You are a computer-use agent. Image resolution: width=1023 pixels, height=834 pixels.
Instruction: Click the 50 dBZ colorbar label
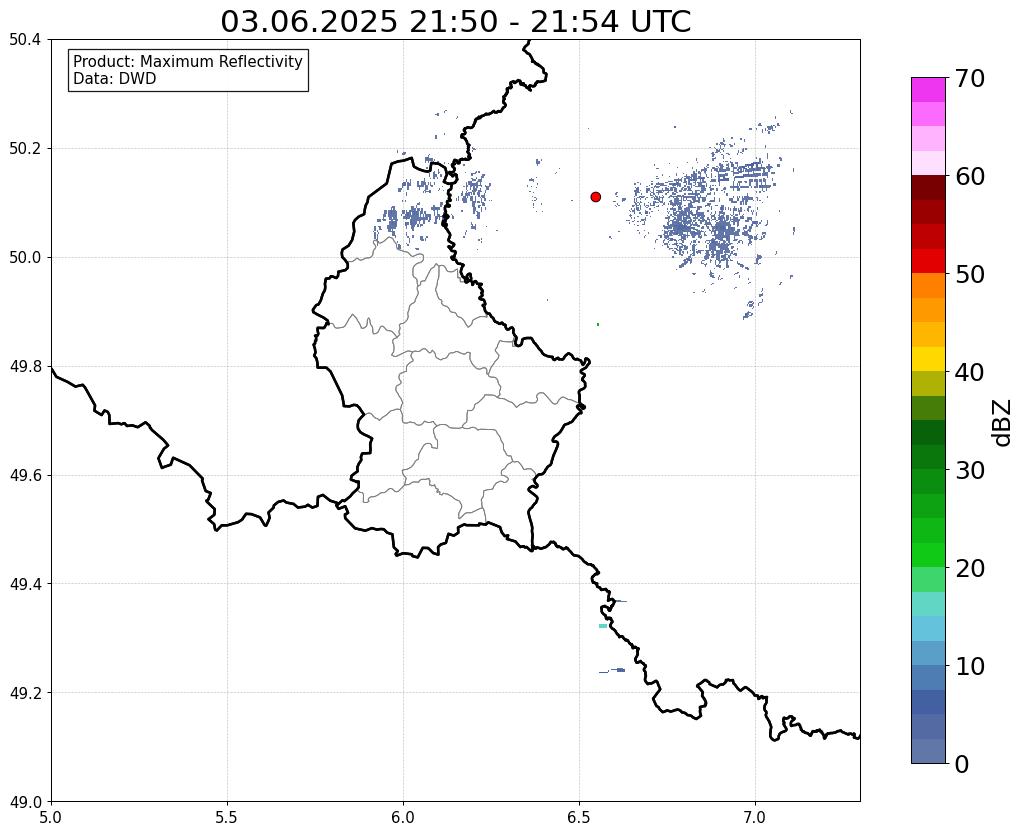pos(969,274)
